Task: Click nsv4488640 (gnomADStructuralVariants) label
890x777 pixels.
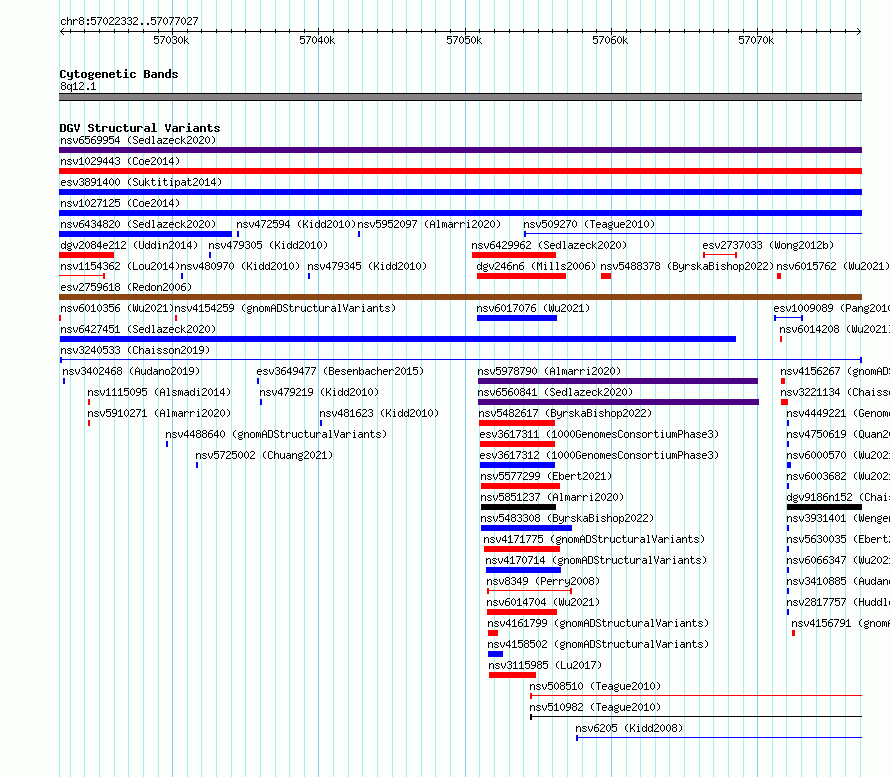Action: (x=276, y=434)
